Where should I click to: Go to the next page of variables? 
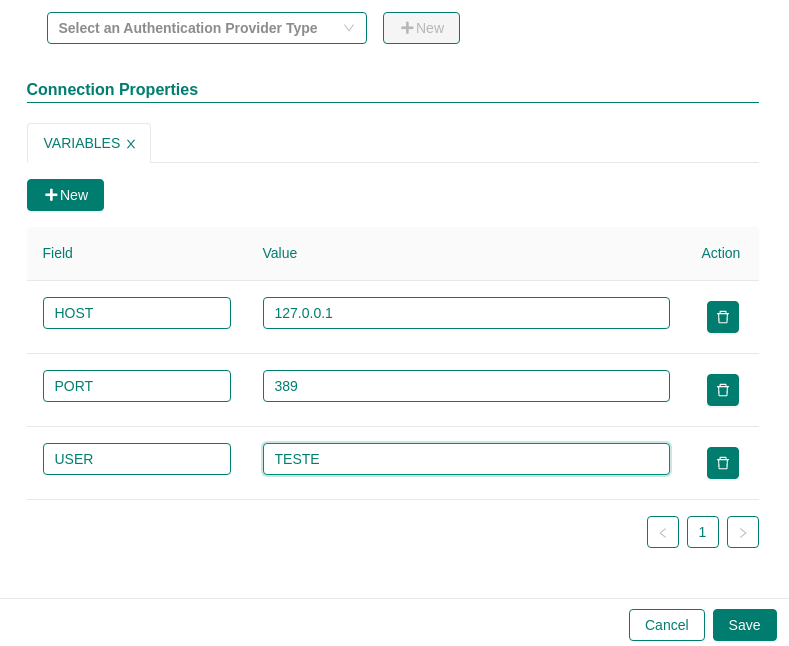[x=742, y=532]
